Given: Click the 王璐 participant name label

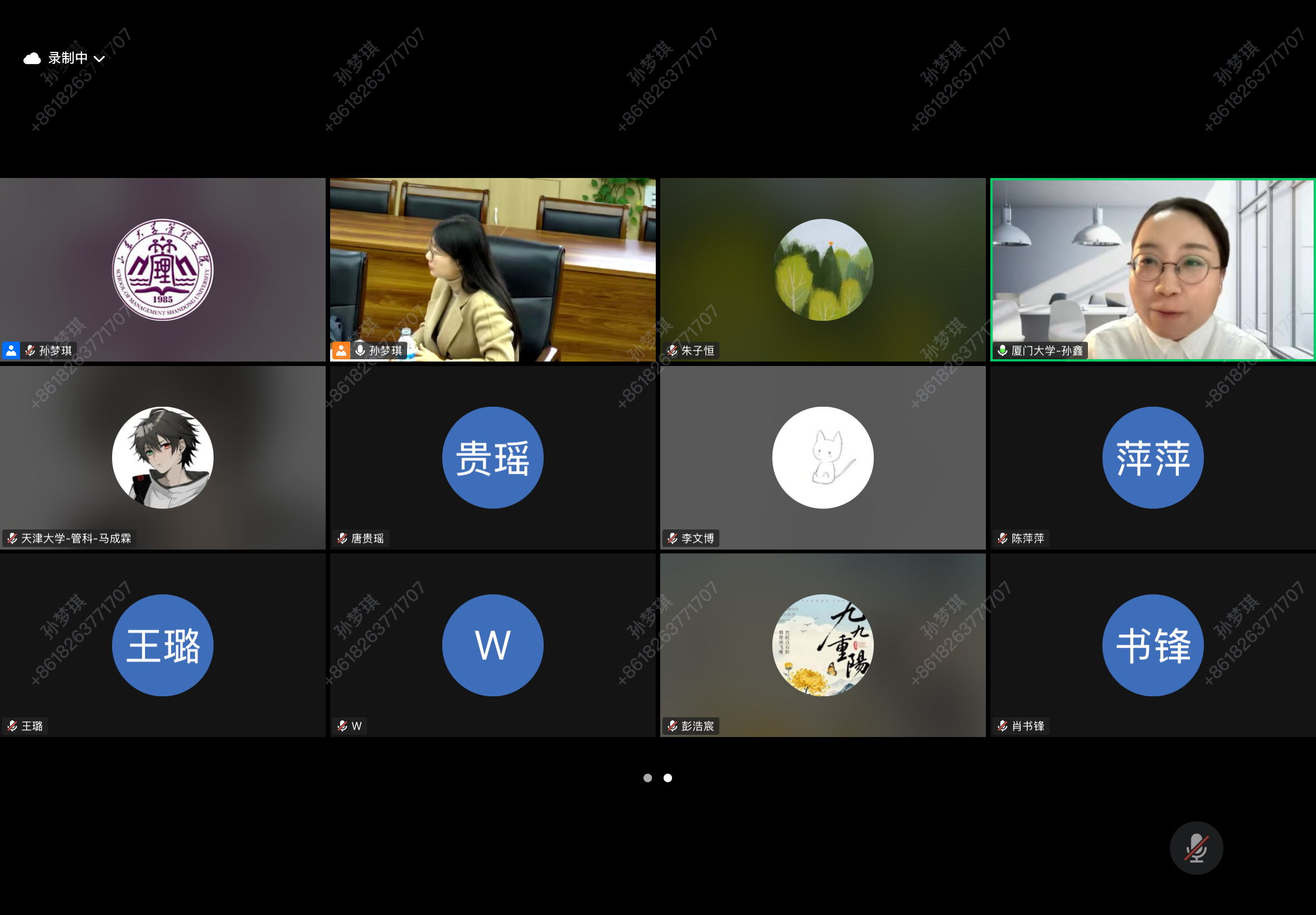Looking at the screenshot, I should (x=32, y=726).
